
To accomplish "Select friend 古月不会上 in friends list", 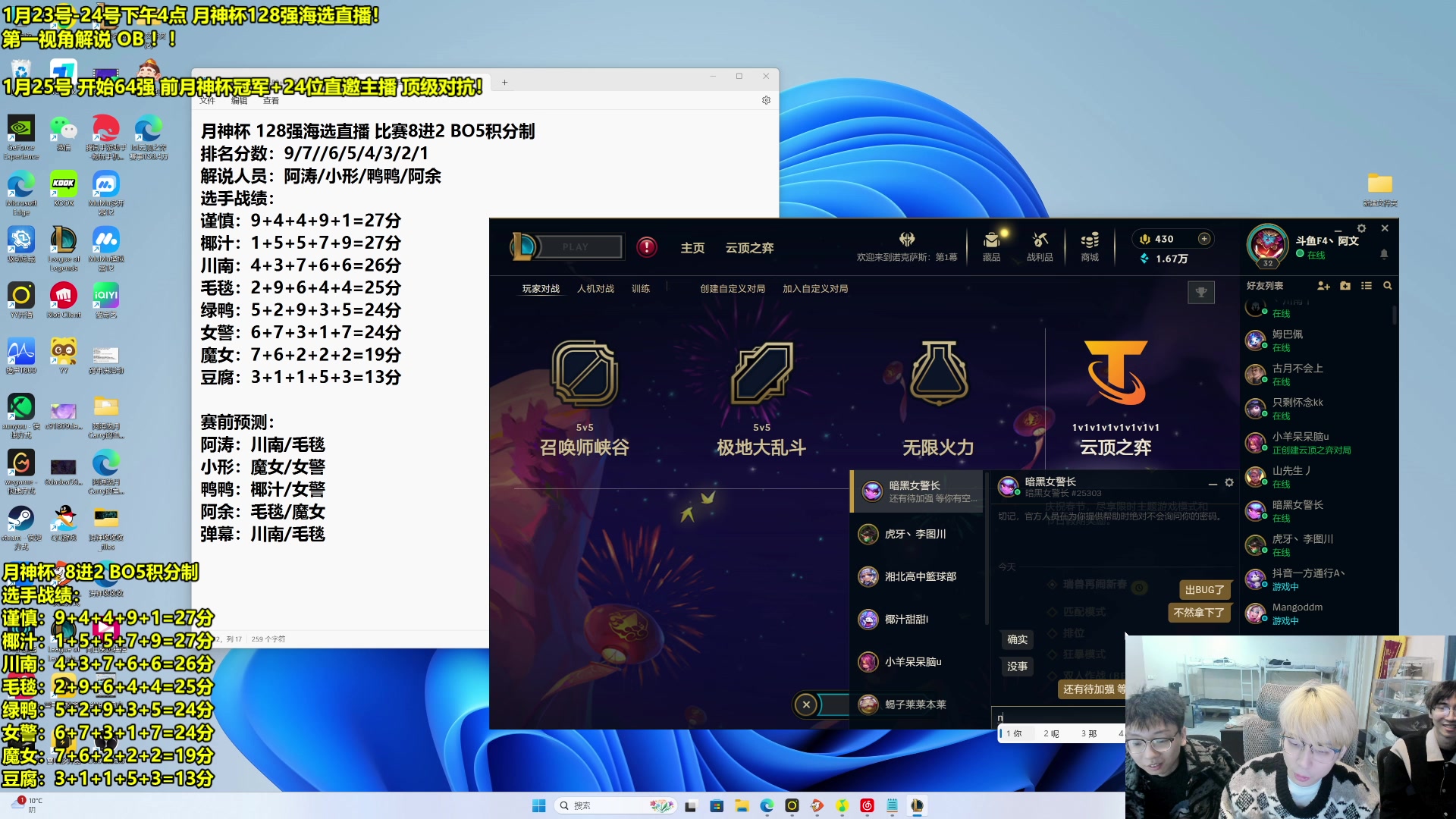I will 1317,375.
